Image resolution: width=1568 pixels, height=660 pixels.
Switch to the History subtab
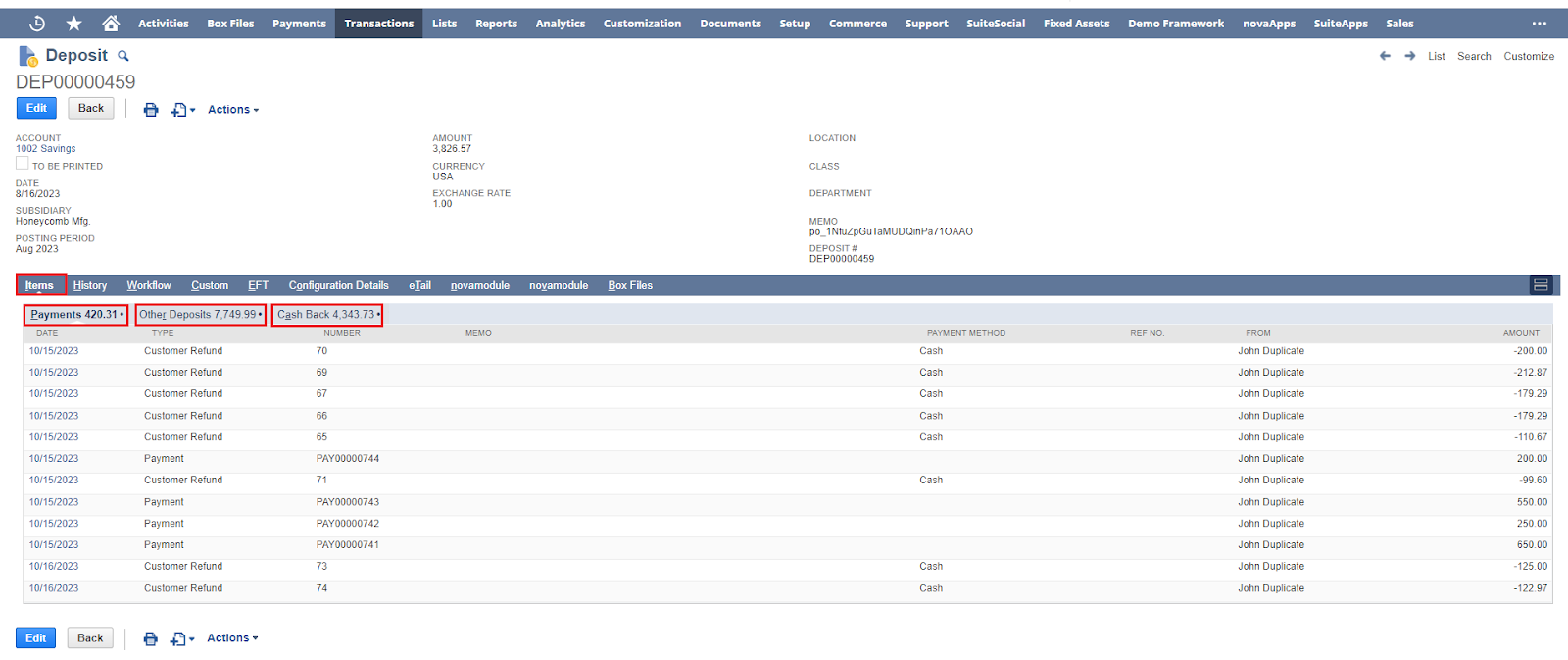tap(90, 286)
